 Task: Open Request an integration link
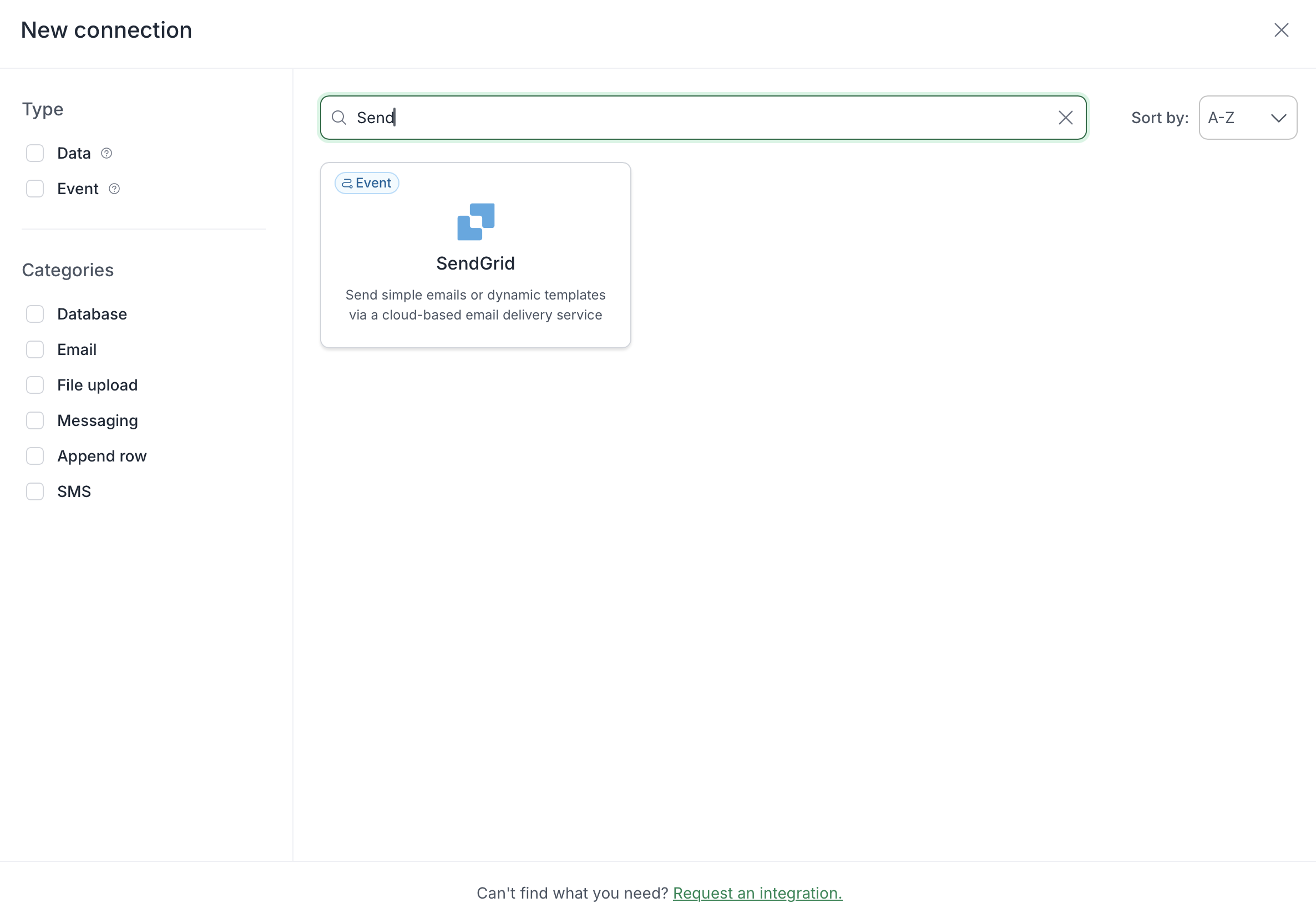click(757, 893)
